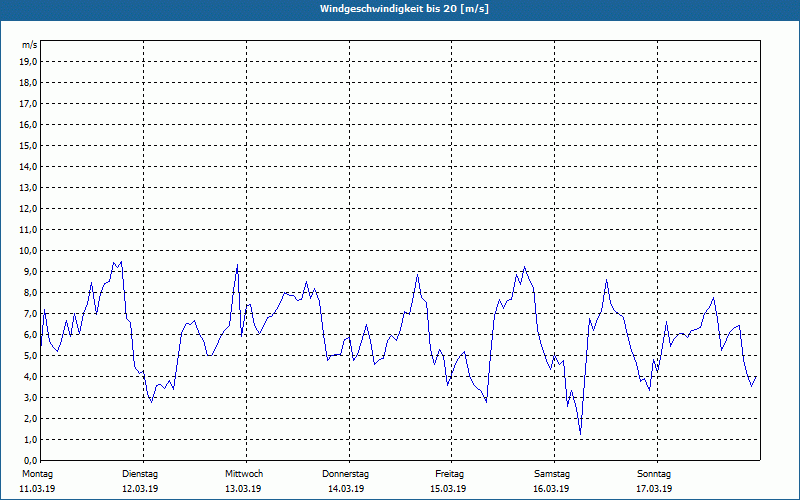
Task: Click the date '11.03.19'
Action: coord(37,489)
